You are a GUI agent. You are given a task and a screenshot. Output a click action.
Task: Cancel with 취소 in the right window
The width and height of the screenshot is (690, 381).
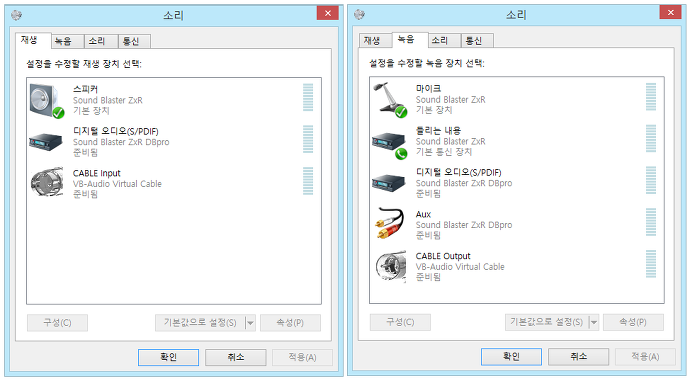(x=579, y=356)
